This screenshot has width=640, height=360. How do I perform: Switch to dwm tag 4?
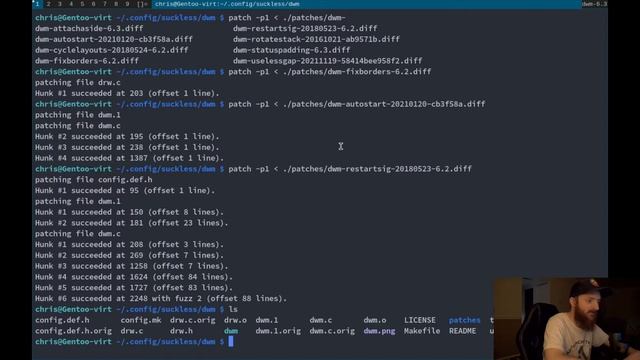point(71,4)
